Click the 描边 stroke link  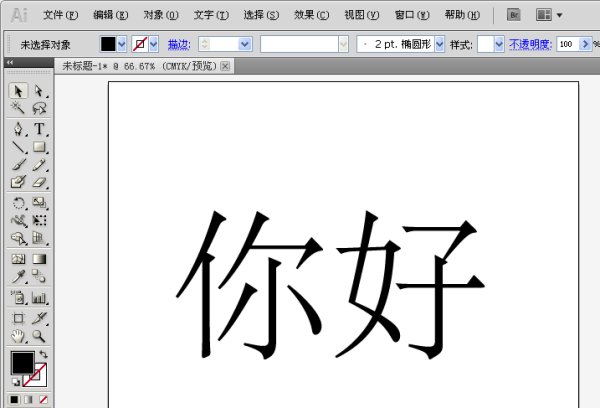179,45
